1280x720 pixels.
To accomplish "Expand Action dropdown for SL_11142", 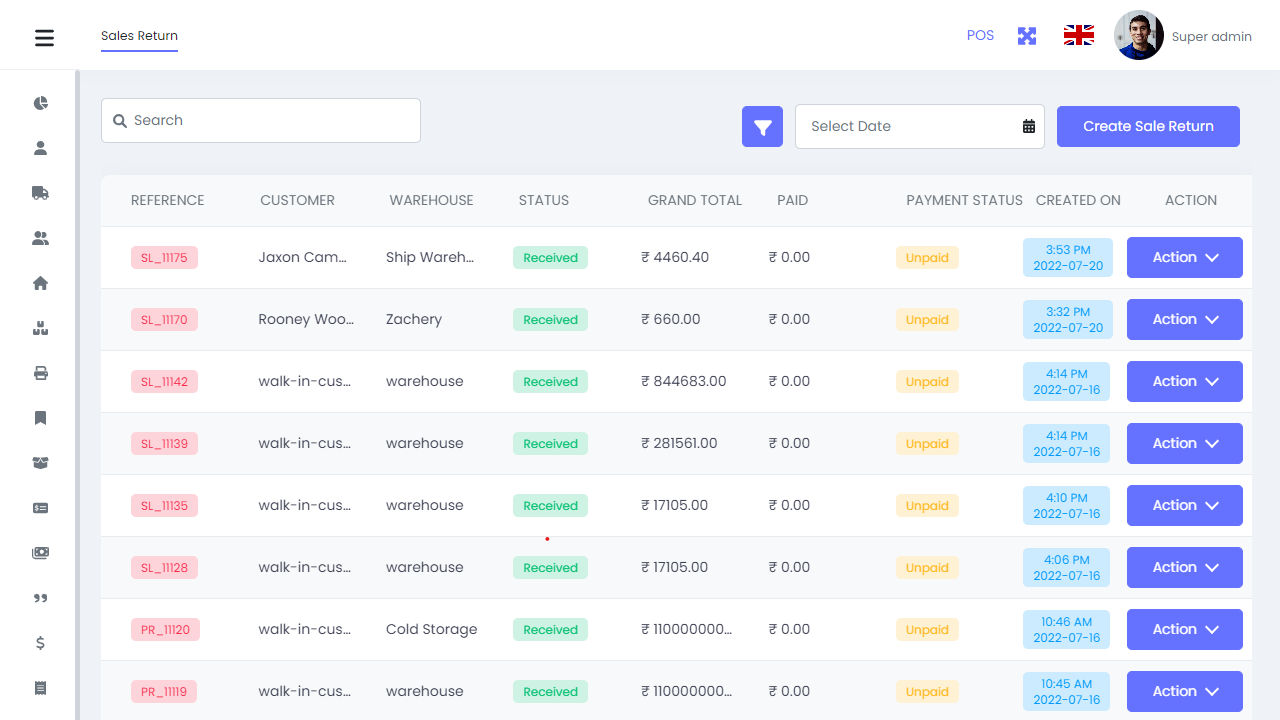I will coord(1184,382).
